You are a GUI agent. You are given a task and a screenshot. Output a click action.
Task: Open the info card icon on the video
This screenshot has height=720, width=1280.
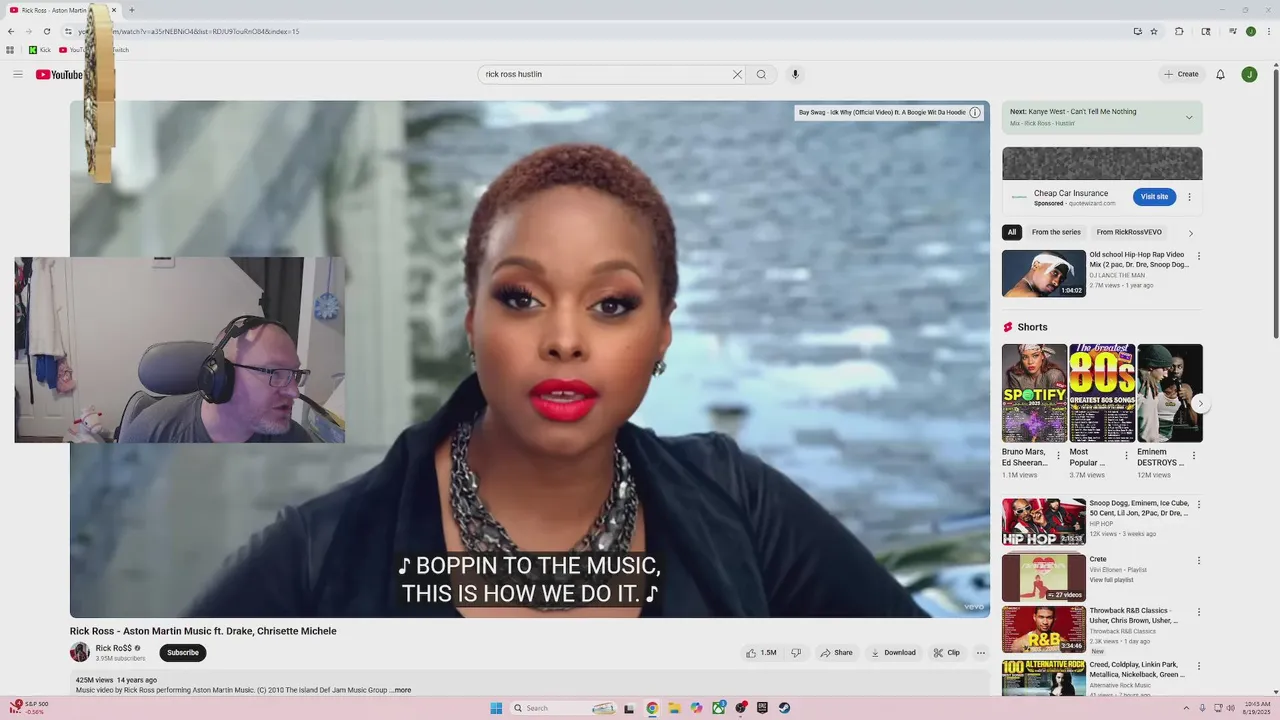pyautogui.click(x=975, y=112)
